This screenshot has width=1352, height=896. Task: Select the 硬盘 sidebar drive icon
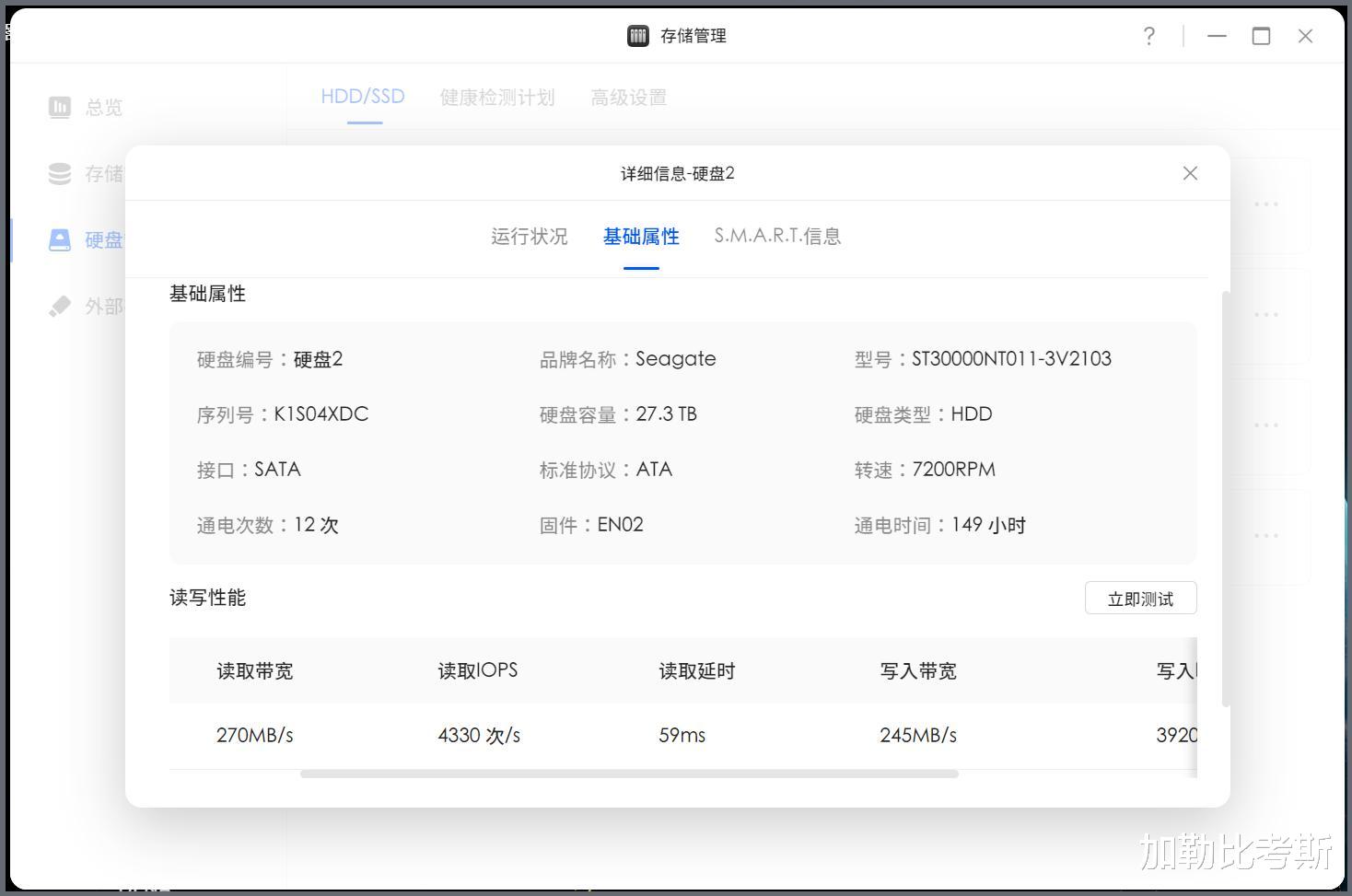[x=60, y=240]
